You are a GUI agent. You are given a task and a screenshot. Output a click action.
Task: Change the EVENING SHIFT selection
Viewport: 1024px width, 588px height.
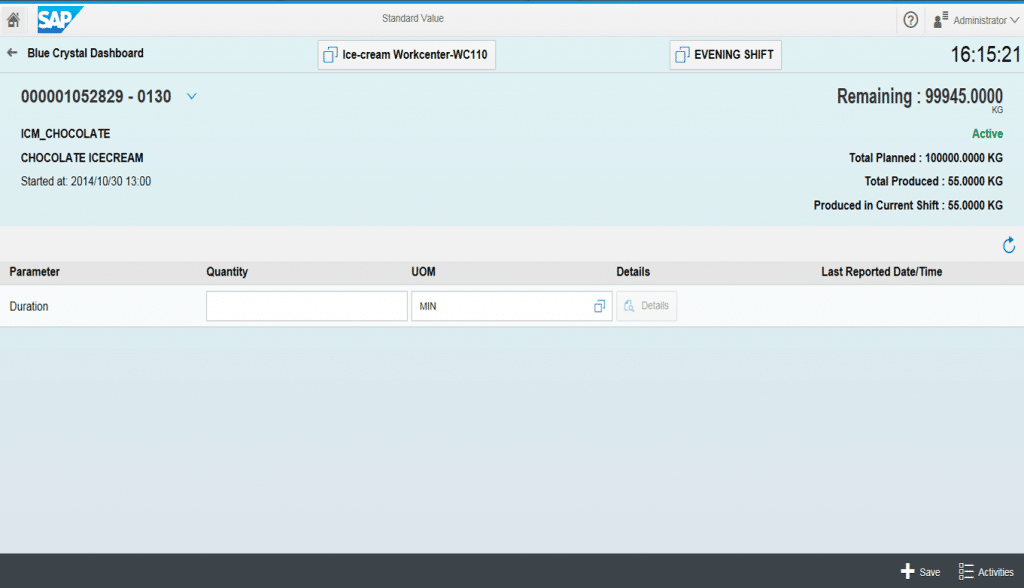coord(725,55)
